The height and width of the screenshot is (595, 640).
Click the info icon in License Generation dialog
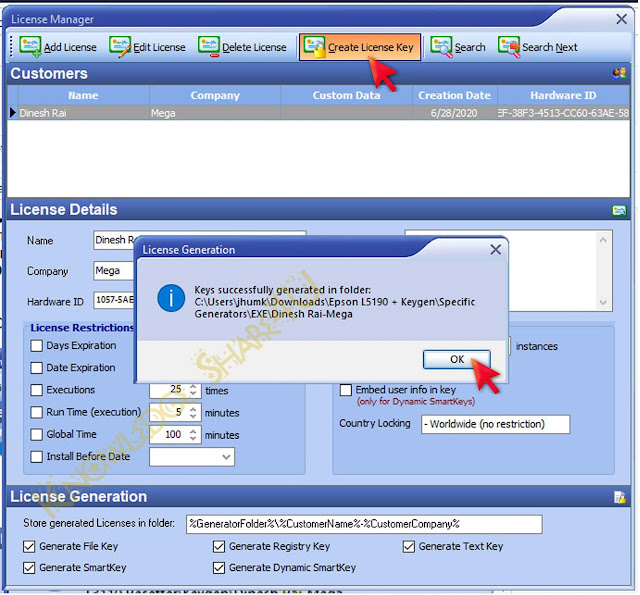click(x=171, y=298)
